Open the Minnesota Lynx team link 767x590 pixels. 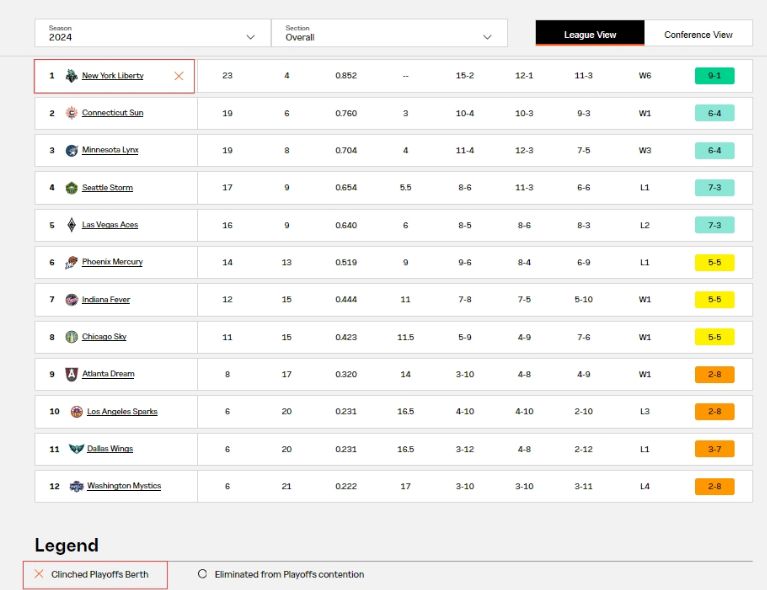click(x=110, y=150)
